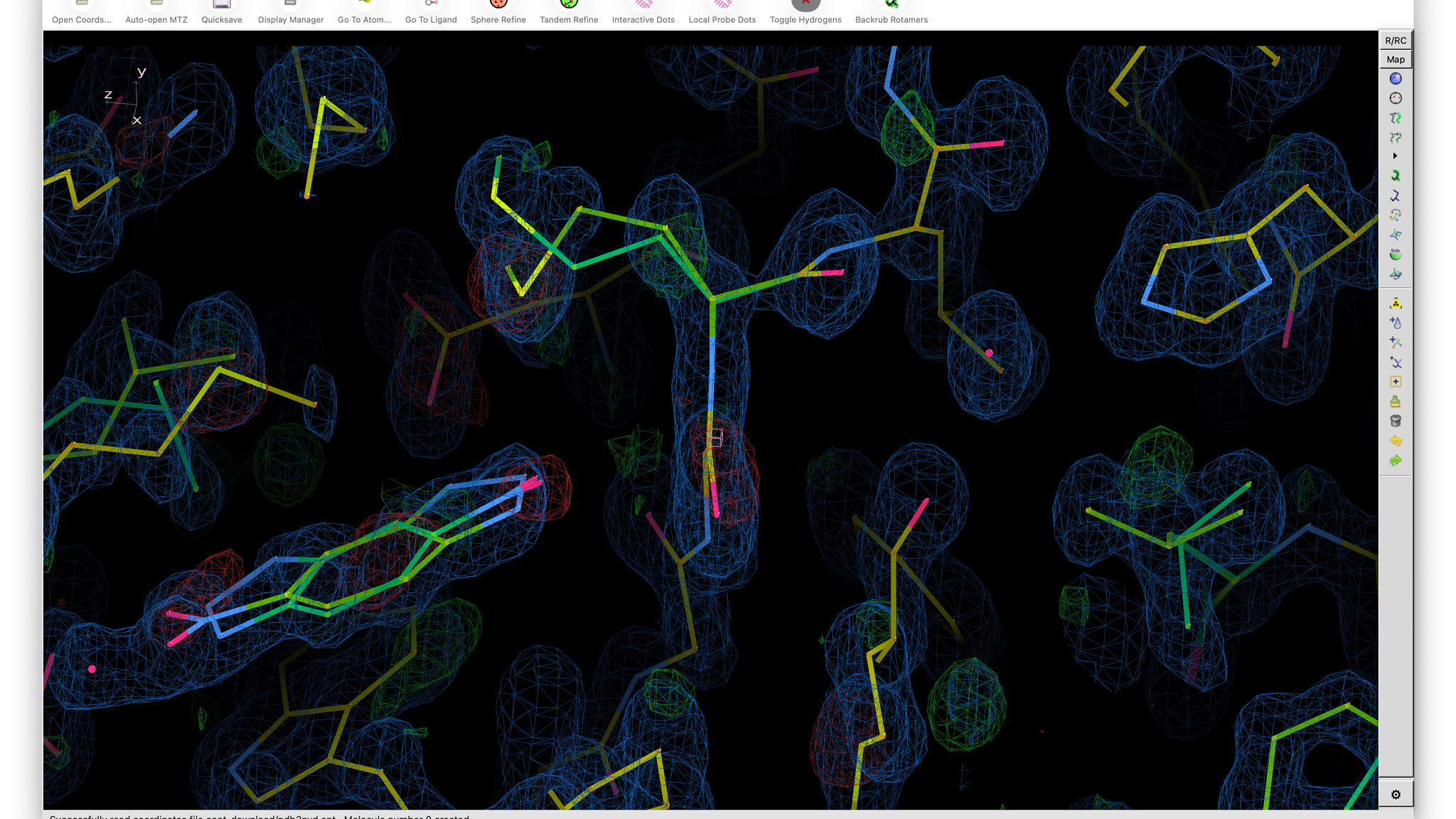Open the Display Manager
The height and width of the screenshot is (819, 1456).
pos(291,14)
